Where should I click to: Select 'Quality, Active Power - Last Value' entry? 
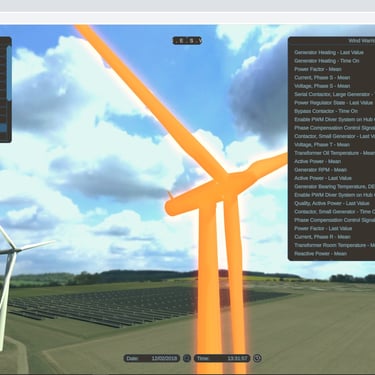click(x=332, y=203)
